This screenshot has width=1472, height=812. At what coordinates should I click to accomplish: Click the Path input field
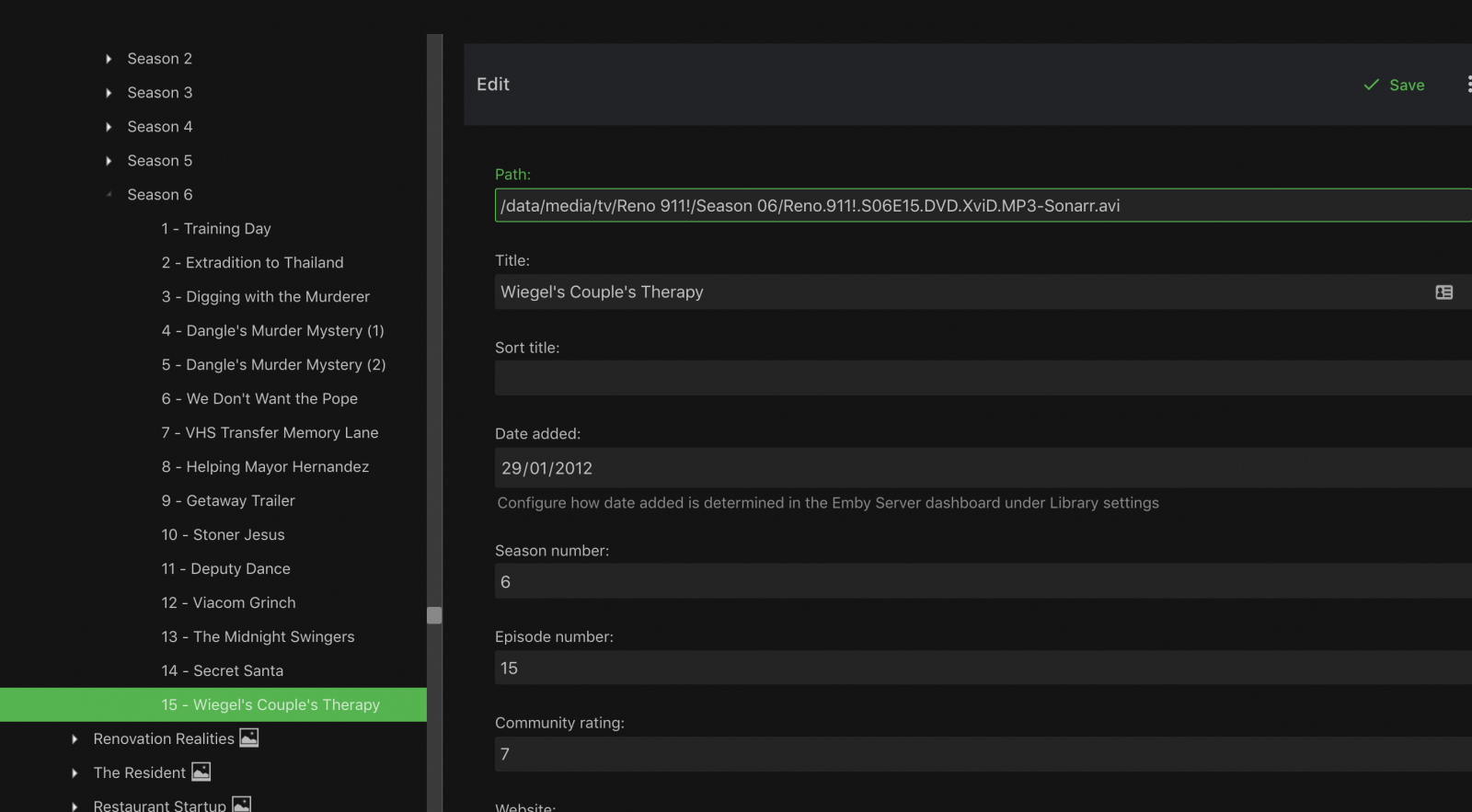point(975,206)
